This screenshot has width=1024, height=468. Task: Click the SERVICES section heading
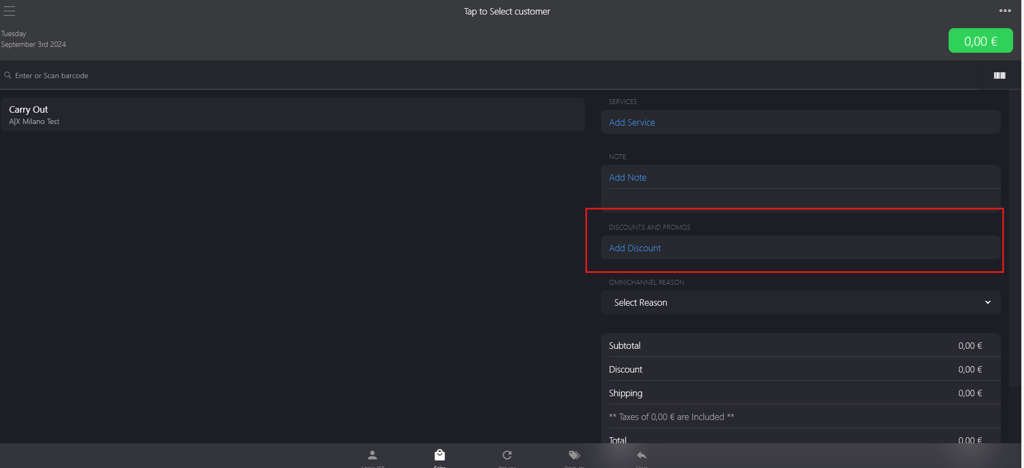coord(622,102)
